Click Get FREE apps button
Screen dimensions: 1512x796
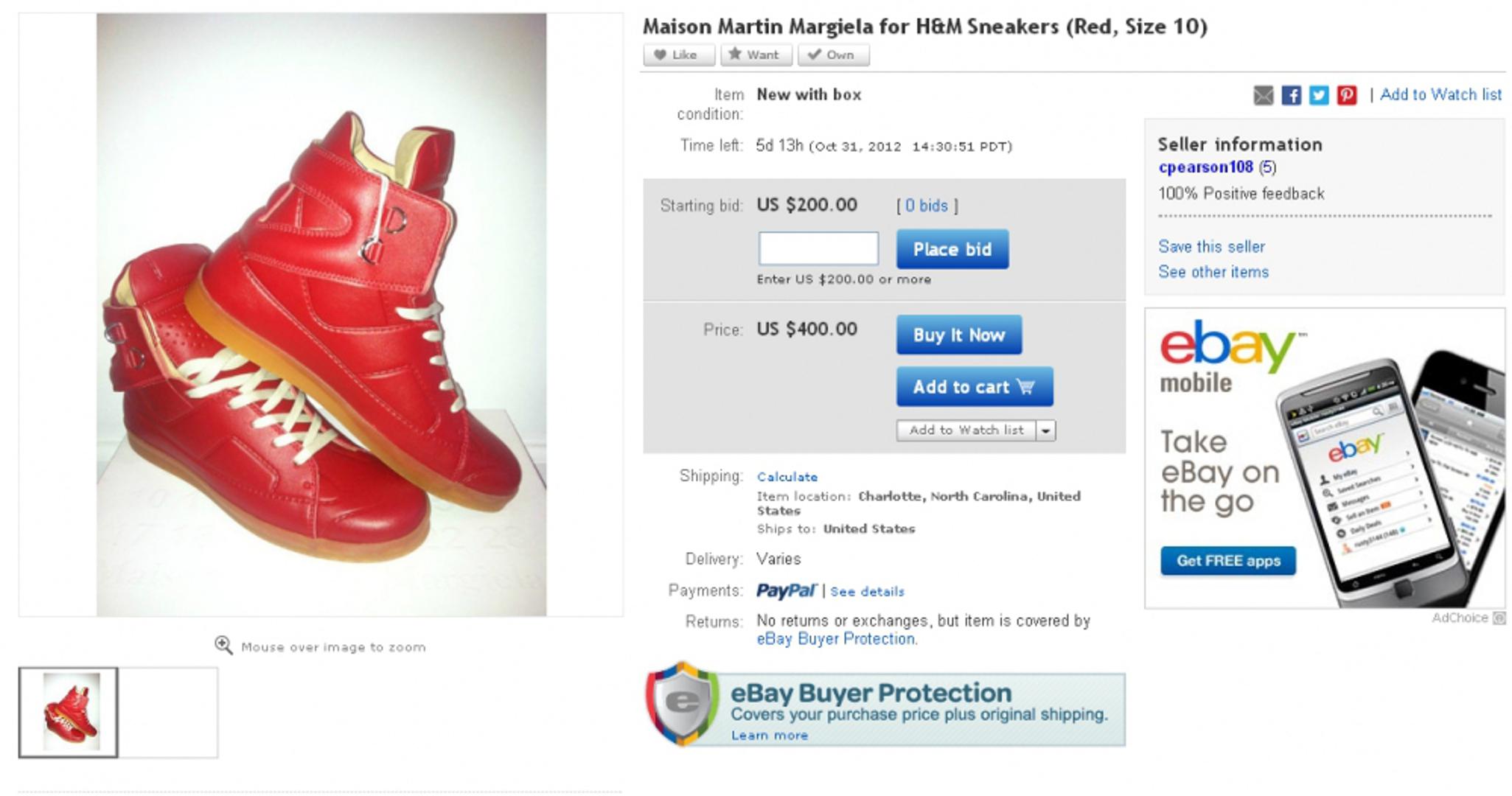[x=1227, y=561]
